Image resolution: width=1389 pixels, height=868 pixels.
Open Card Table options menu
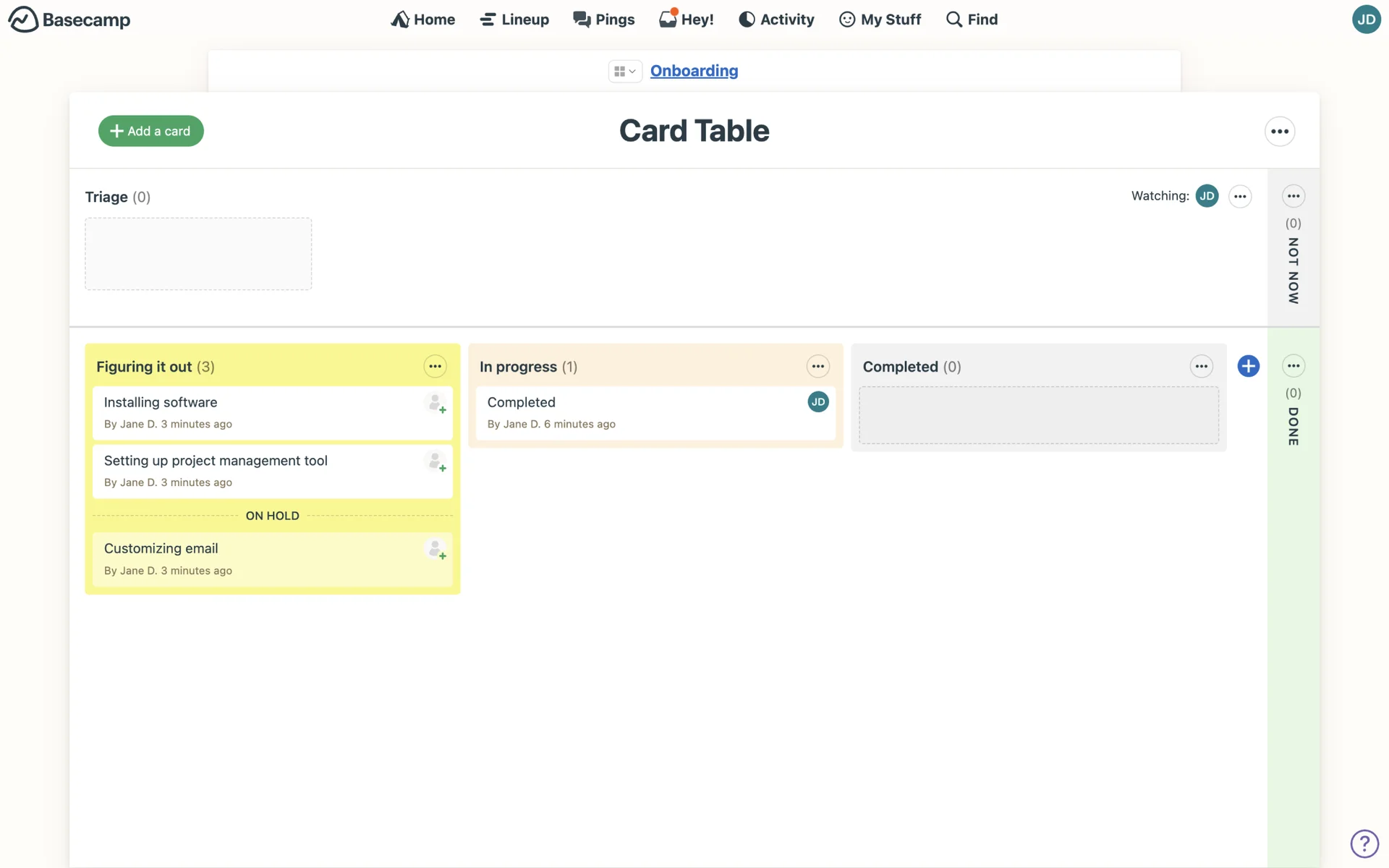1279,132
